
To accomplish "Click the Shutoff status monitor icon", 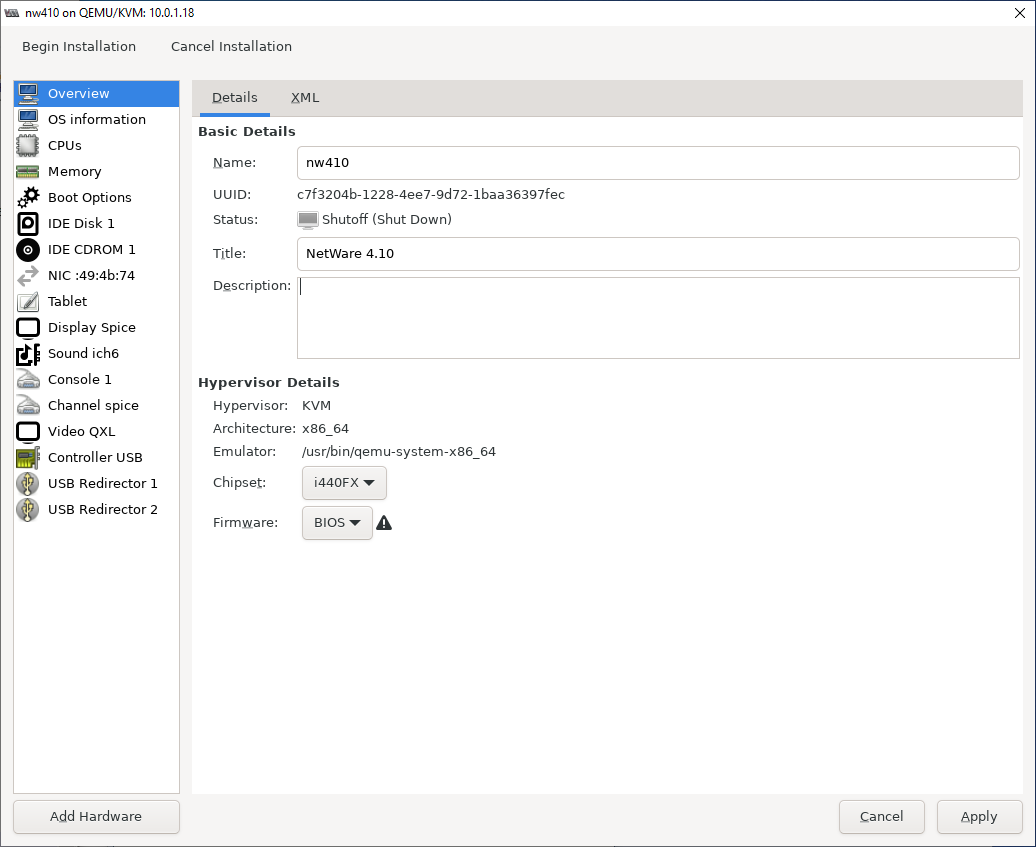I will click(x=308, y=220).
